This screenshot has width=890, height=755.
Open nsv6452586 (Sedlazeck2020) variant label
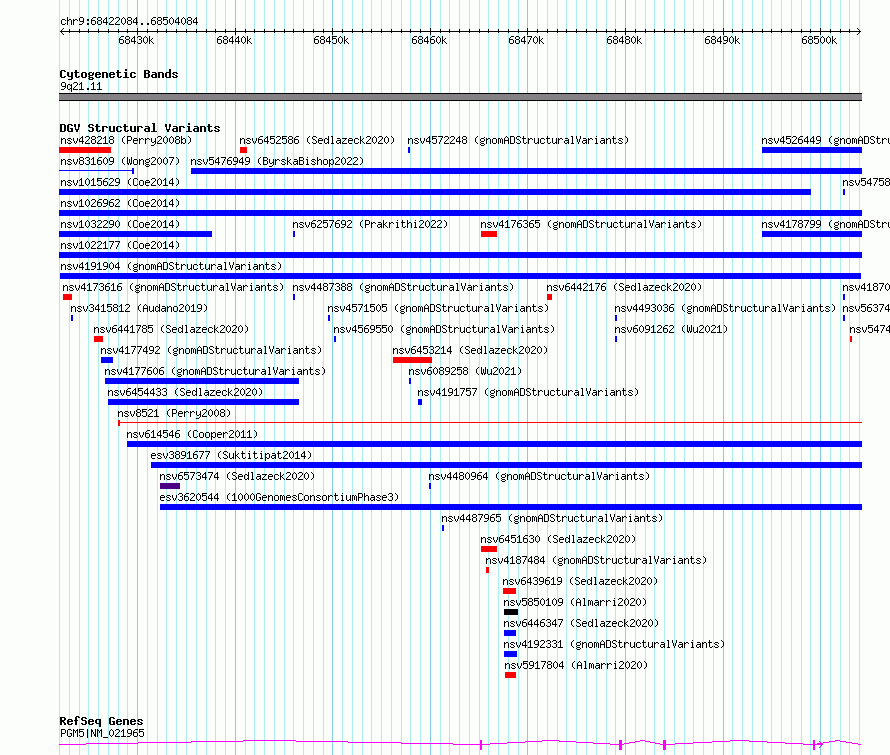317,140
